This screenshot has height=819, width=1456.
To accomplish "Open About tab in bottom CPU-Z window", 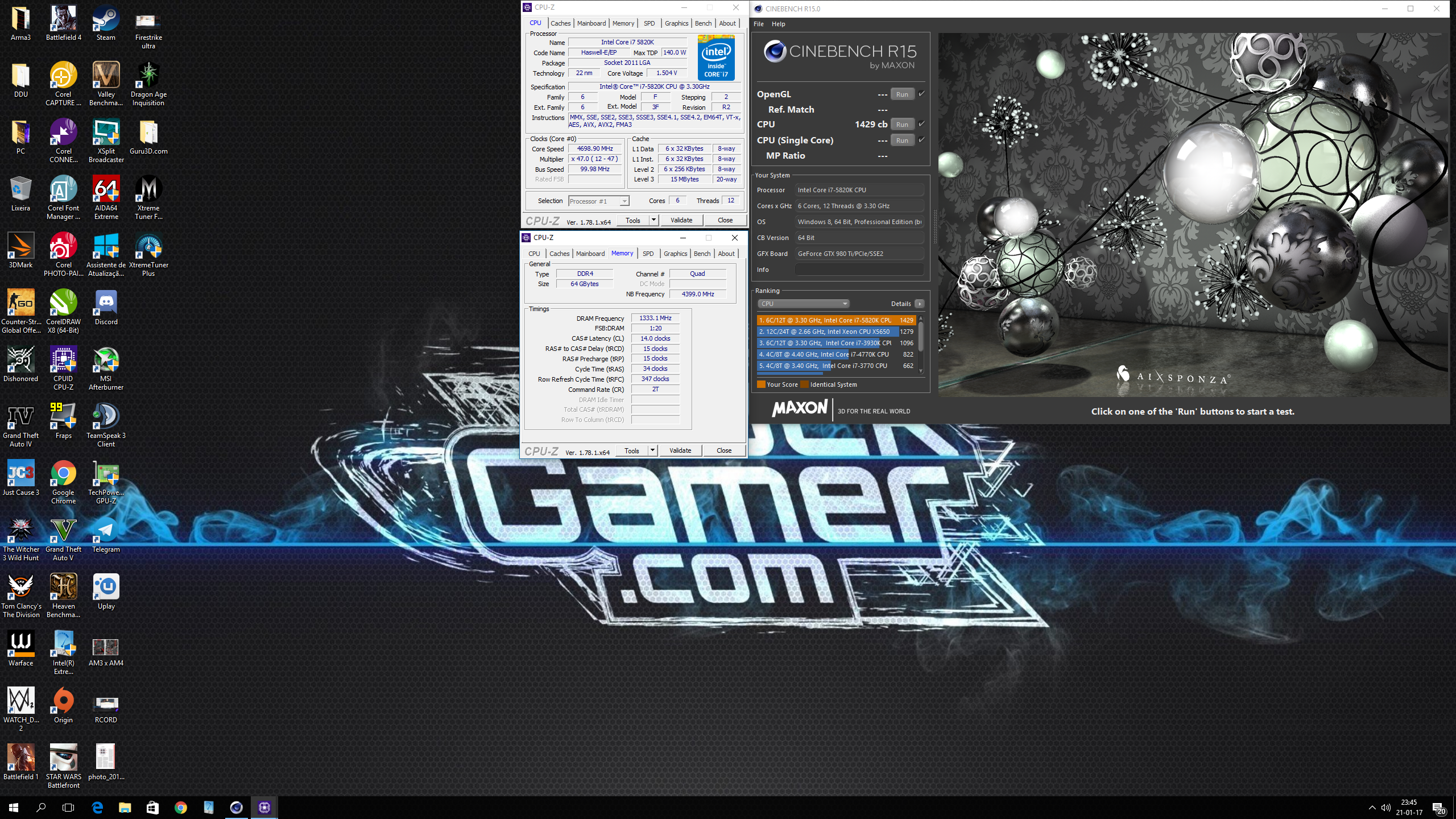I will 726,254.
